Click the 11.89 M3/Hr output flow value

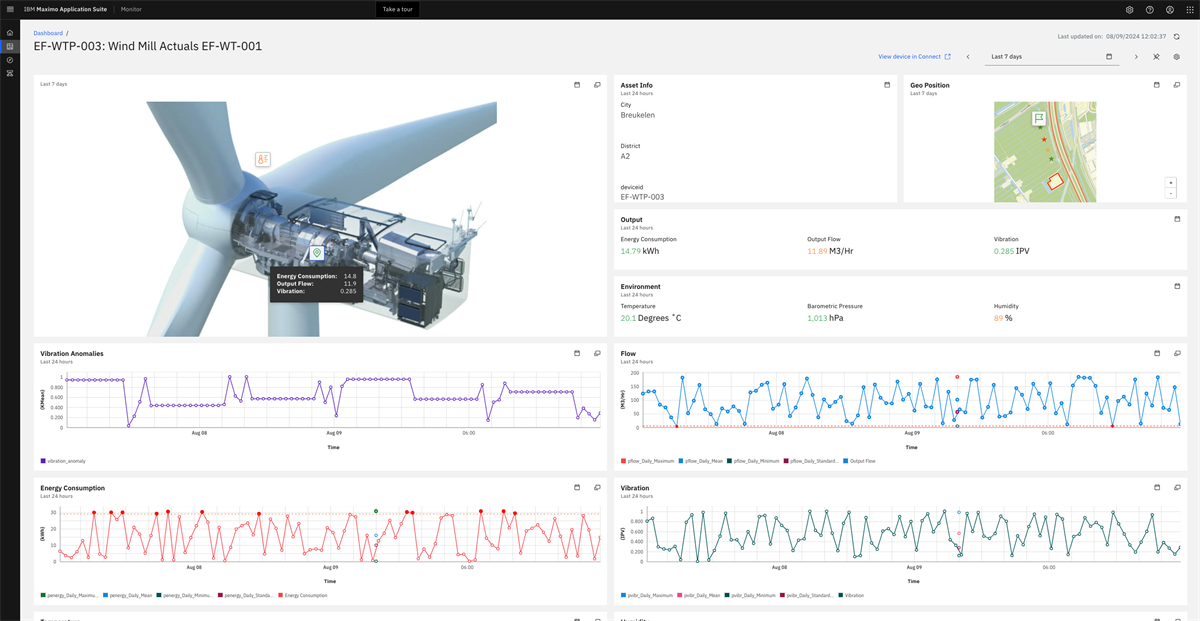click(832, 251)
